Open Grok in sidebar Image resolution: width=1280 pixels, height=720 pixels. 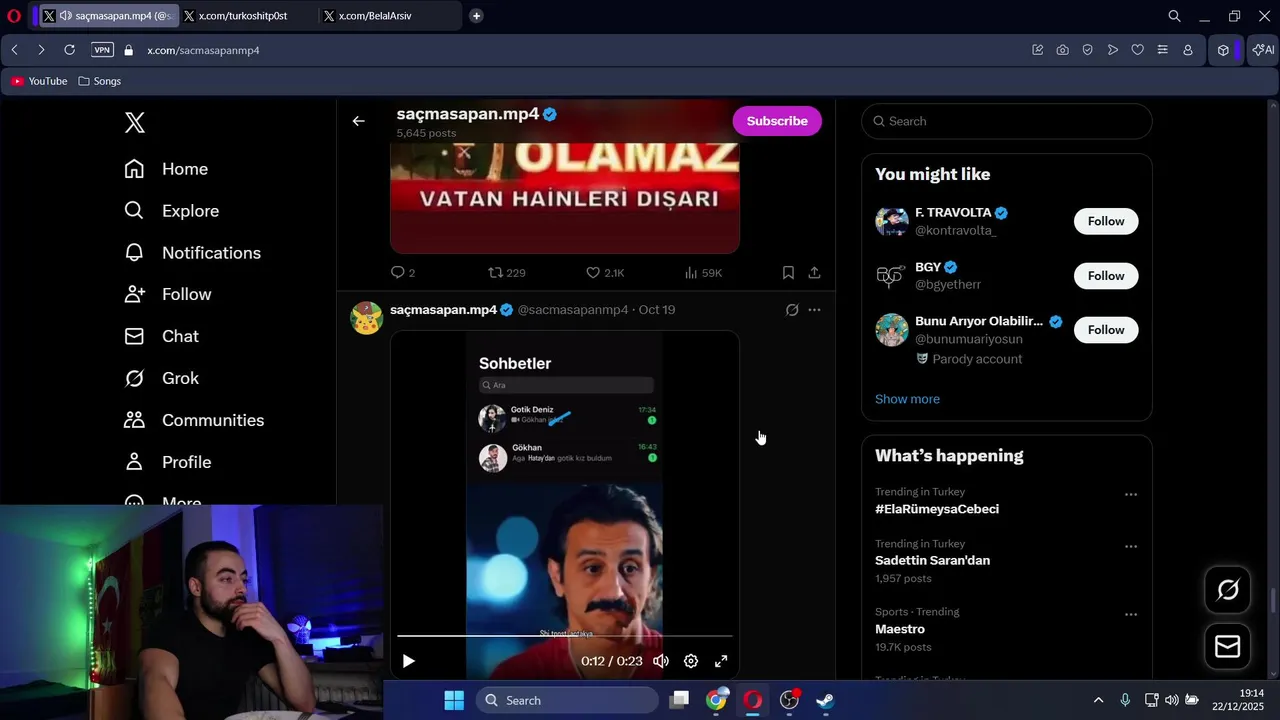click(x=161, y=378)
